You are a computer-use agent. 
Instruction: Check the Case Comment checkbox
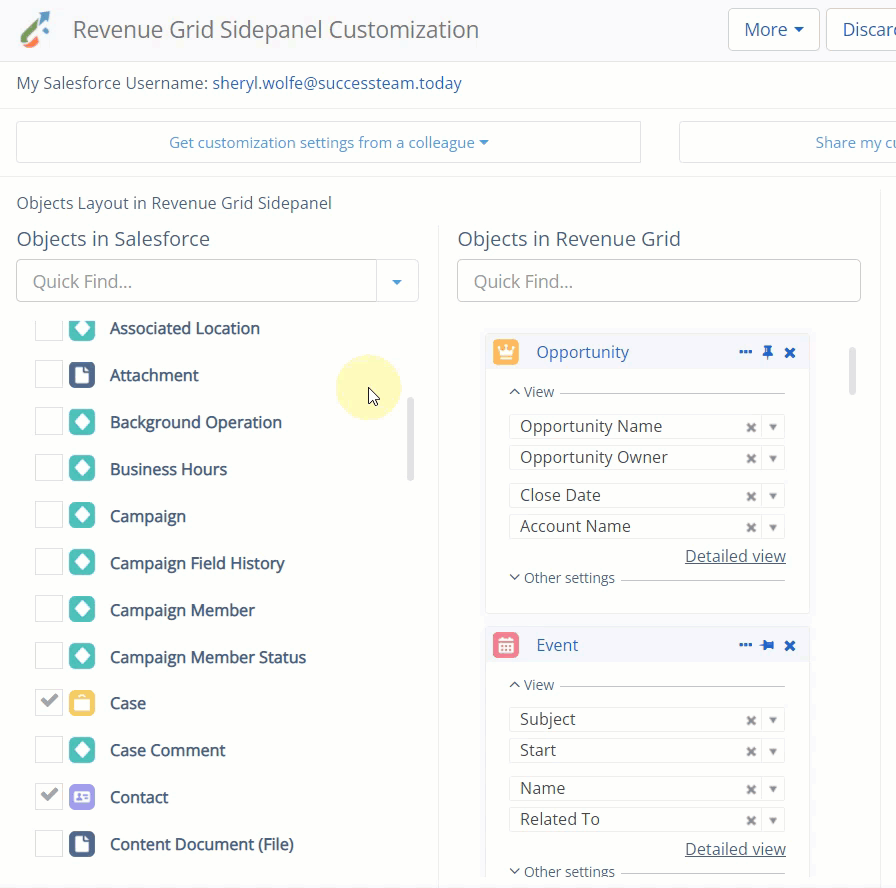(x=49, y=750)
